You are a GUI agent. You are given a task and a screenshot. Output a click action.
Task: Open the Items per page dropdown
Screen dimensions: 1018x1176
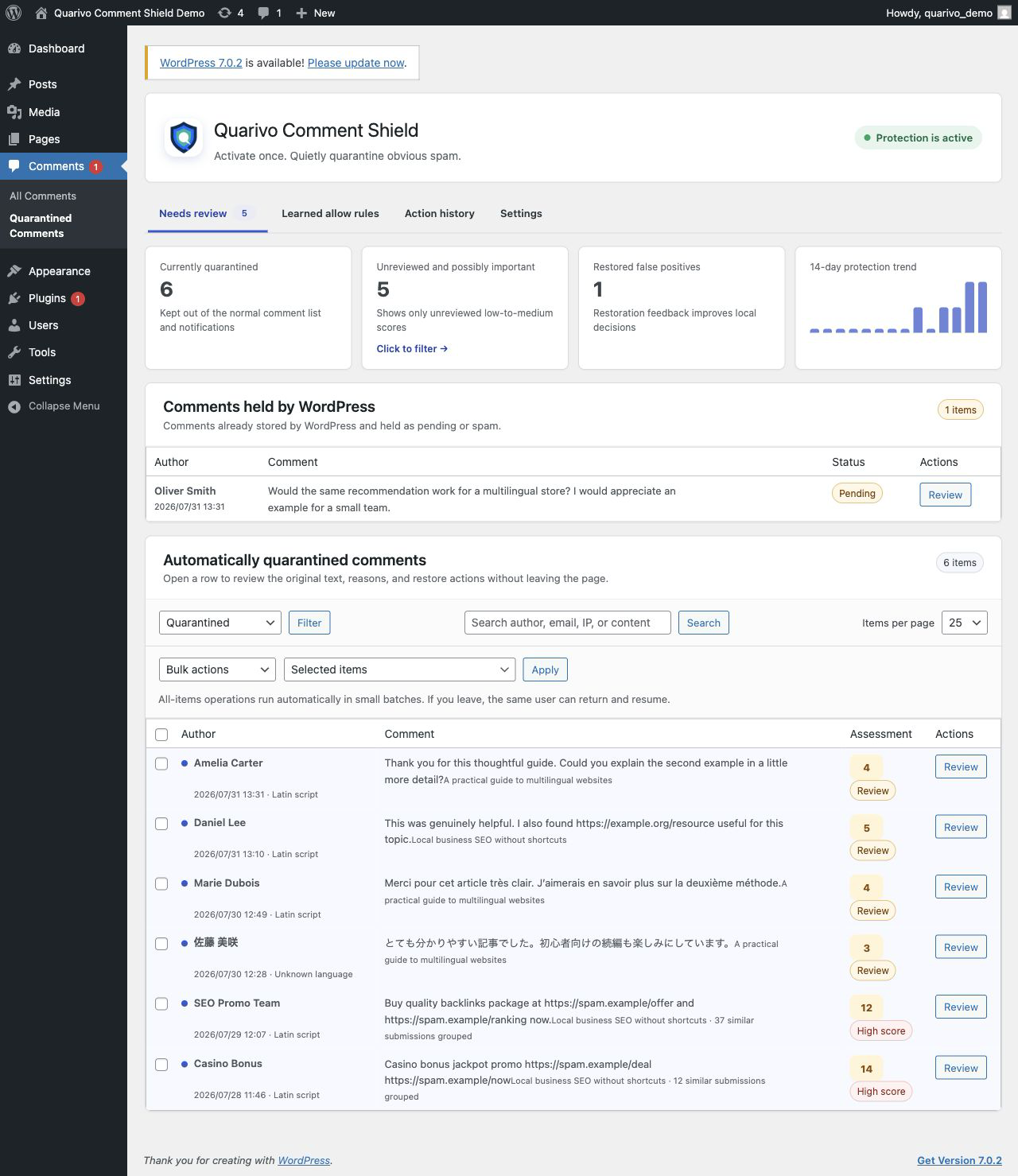coord(964,623)
